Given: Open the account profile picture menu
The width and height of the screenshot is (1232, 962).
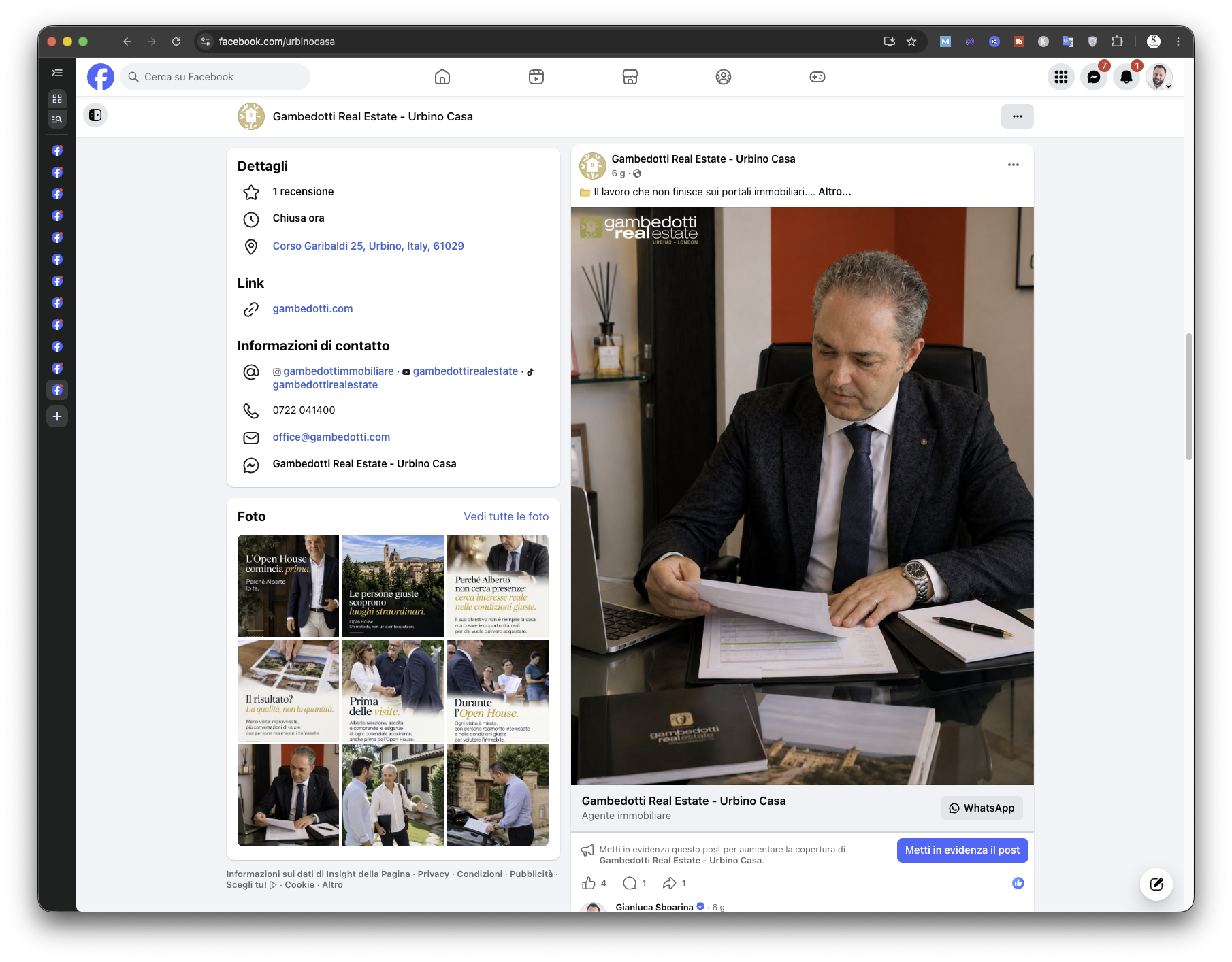Looking at the screenshot, I should (1159, 77).
